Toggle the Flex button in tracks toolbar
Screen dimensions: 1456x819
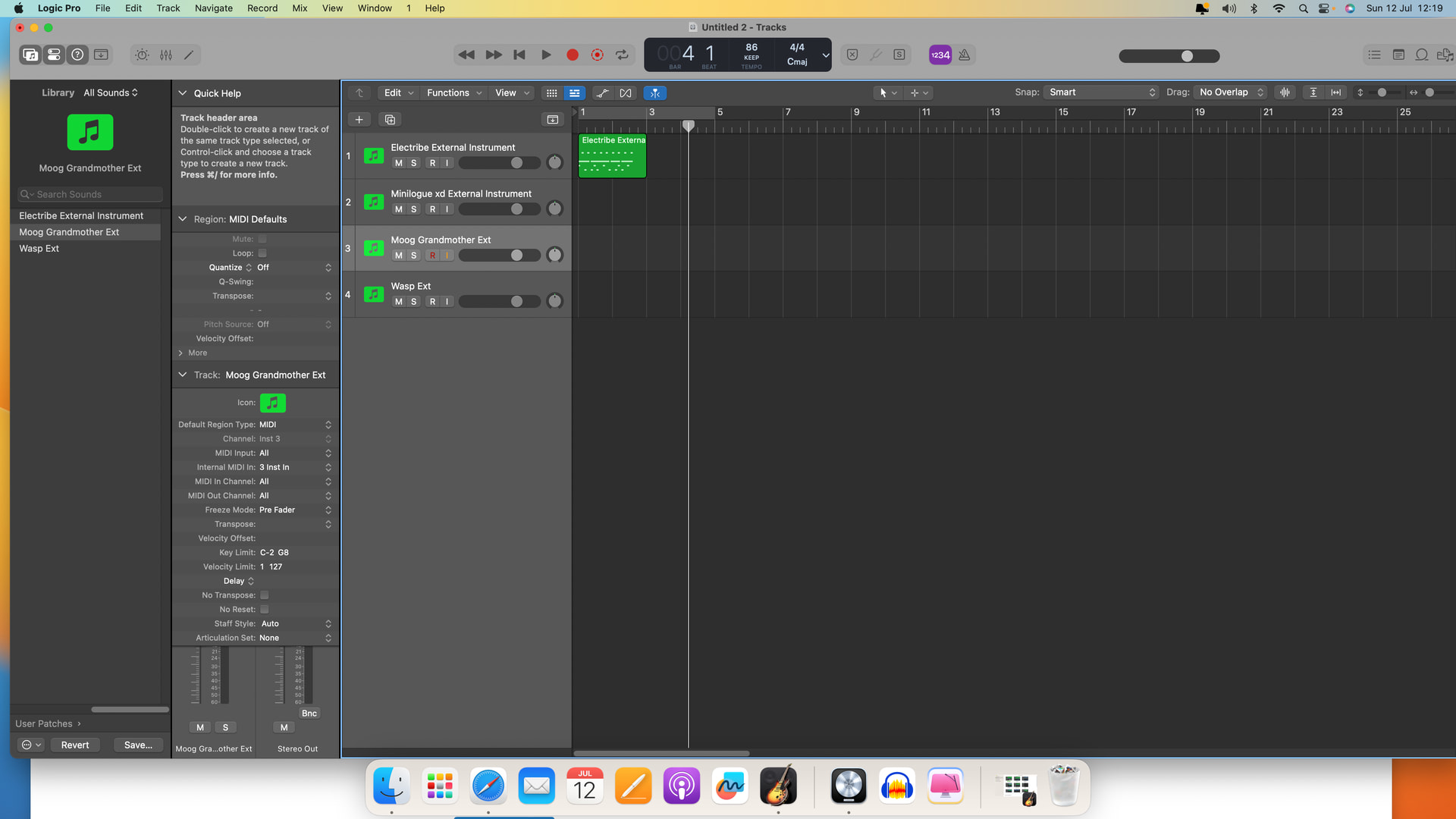click(626, 93)
